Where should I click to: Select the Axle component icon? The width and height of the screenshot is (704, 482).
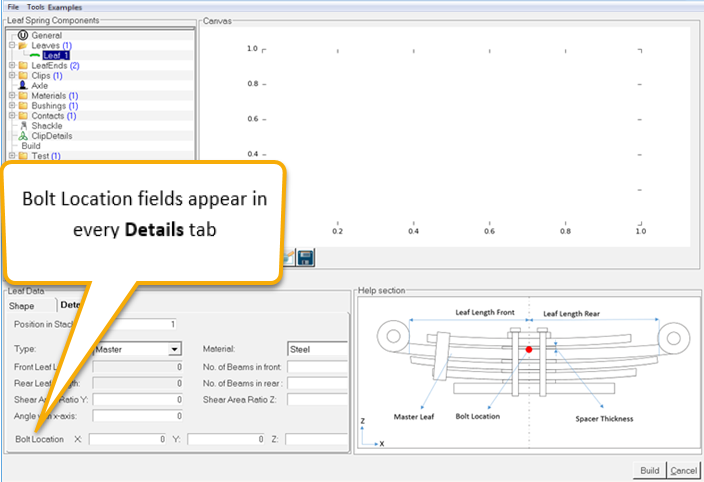pos(23,85)
